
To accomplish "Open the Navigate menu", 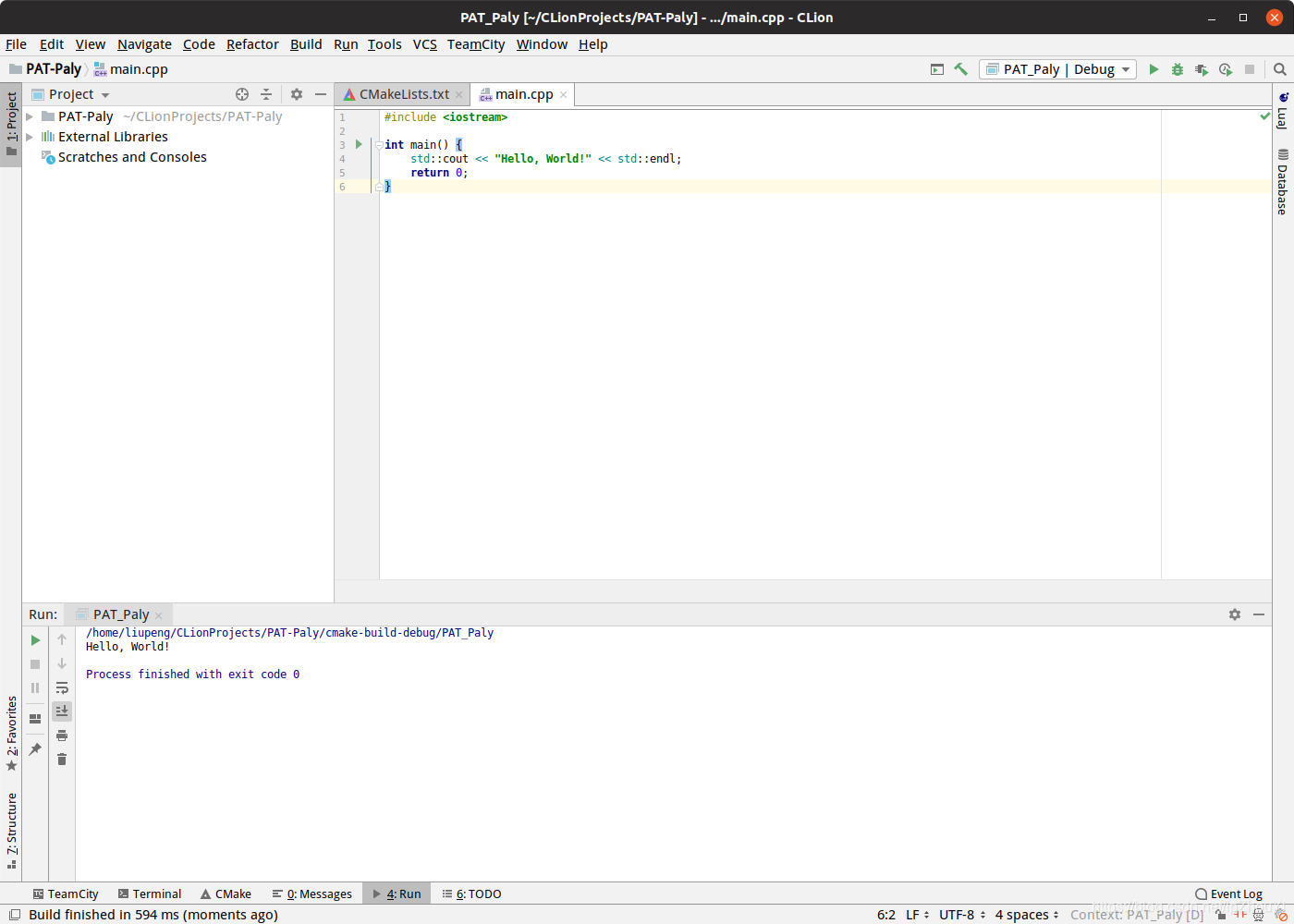I will (144, 44).
